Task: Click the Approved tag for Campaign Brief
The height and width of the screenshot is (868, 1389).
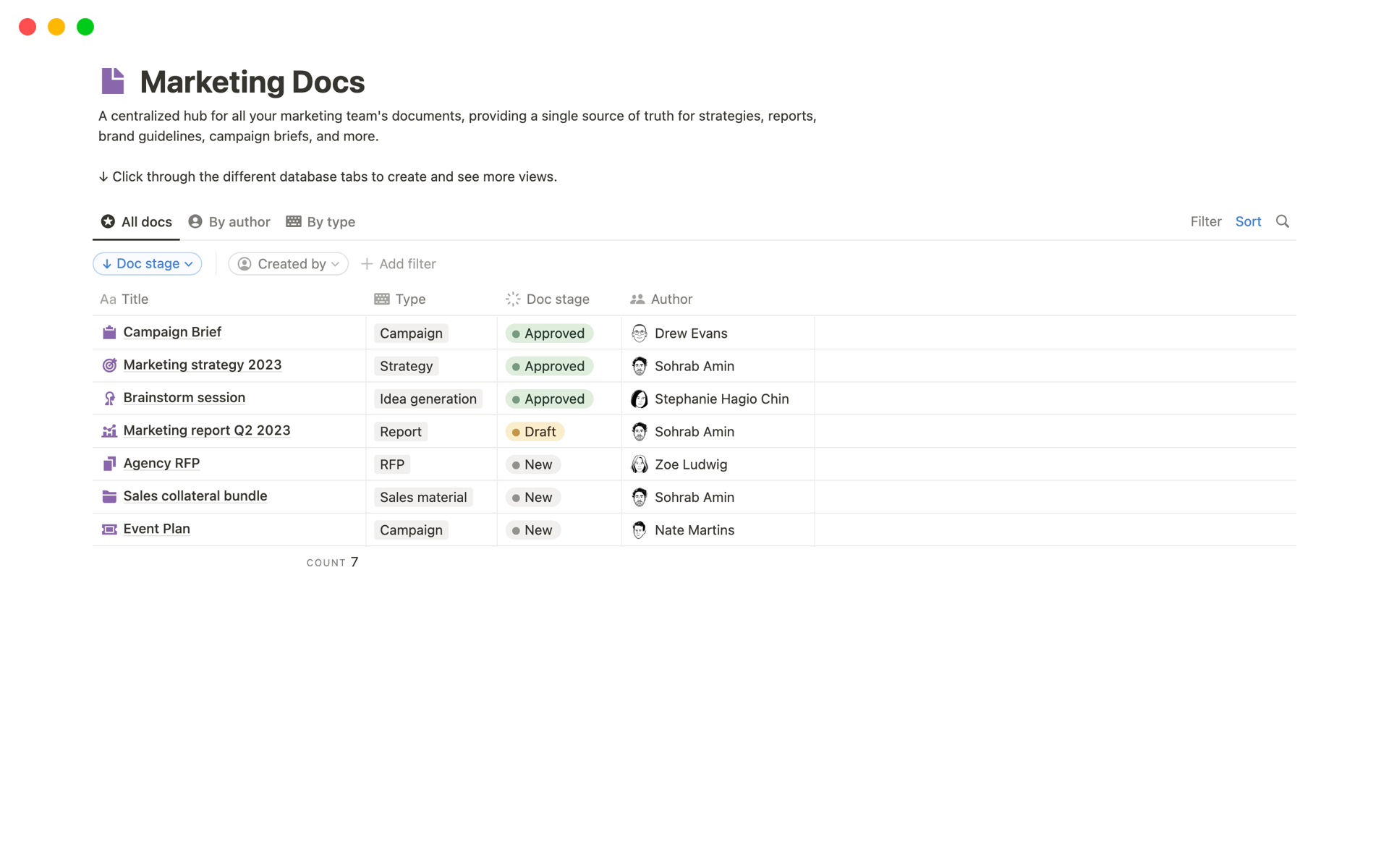Action: pos(549,333)
